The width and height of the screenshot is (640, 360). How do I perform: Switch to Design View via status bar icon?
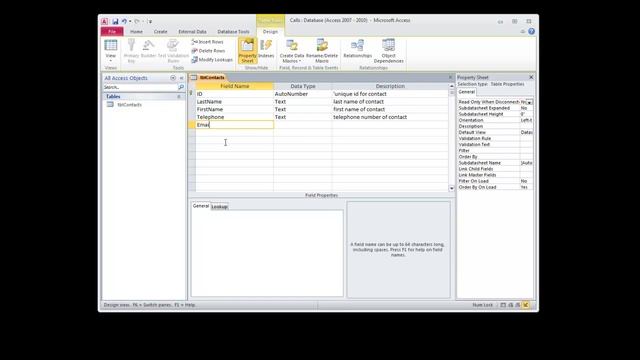coord(526,305)
